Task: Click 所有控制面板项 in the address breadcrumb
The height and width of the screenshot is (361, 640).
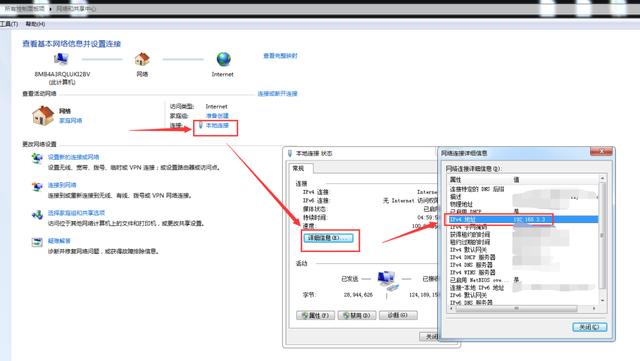Action: (24, 9)
